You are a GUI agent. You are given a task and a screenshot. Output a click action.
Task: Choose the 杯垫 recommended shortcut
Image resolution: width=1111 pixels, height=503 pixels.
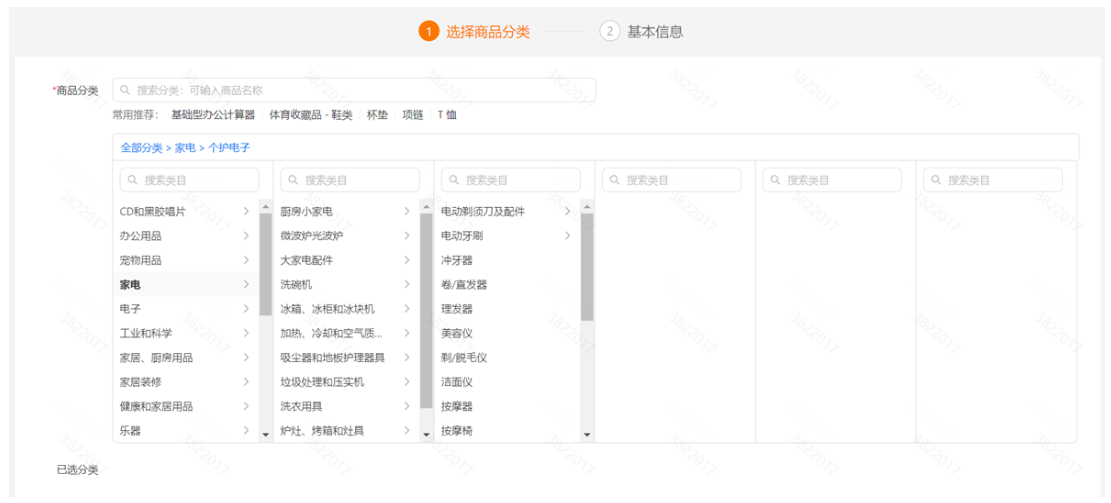(x=377, y=115)
